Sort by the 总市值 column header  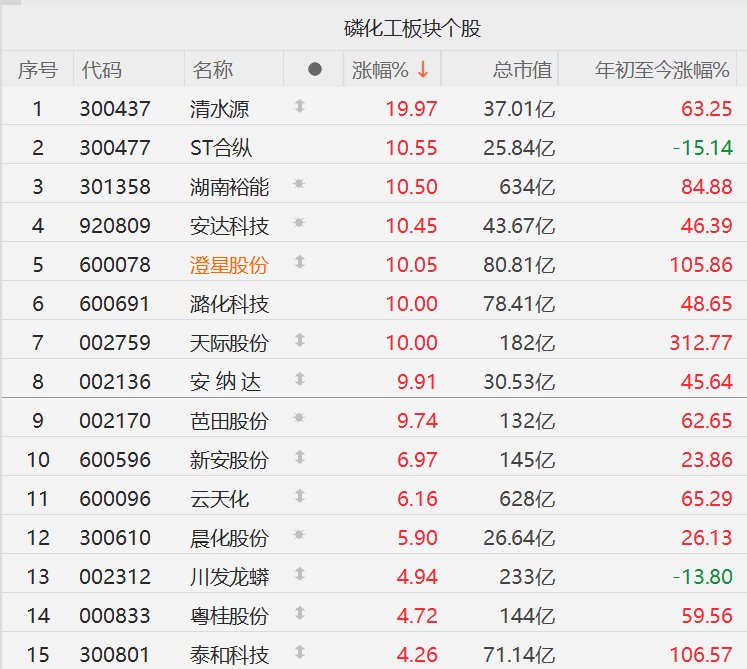click(x=522, y=70)
